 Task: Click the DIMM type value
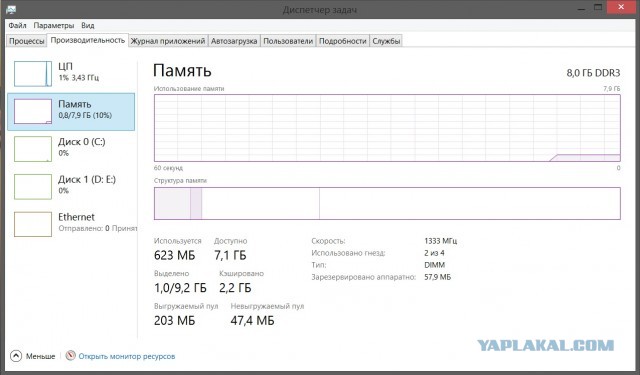[434, 265]
